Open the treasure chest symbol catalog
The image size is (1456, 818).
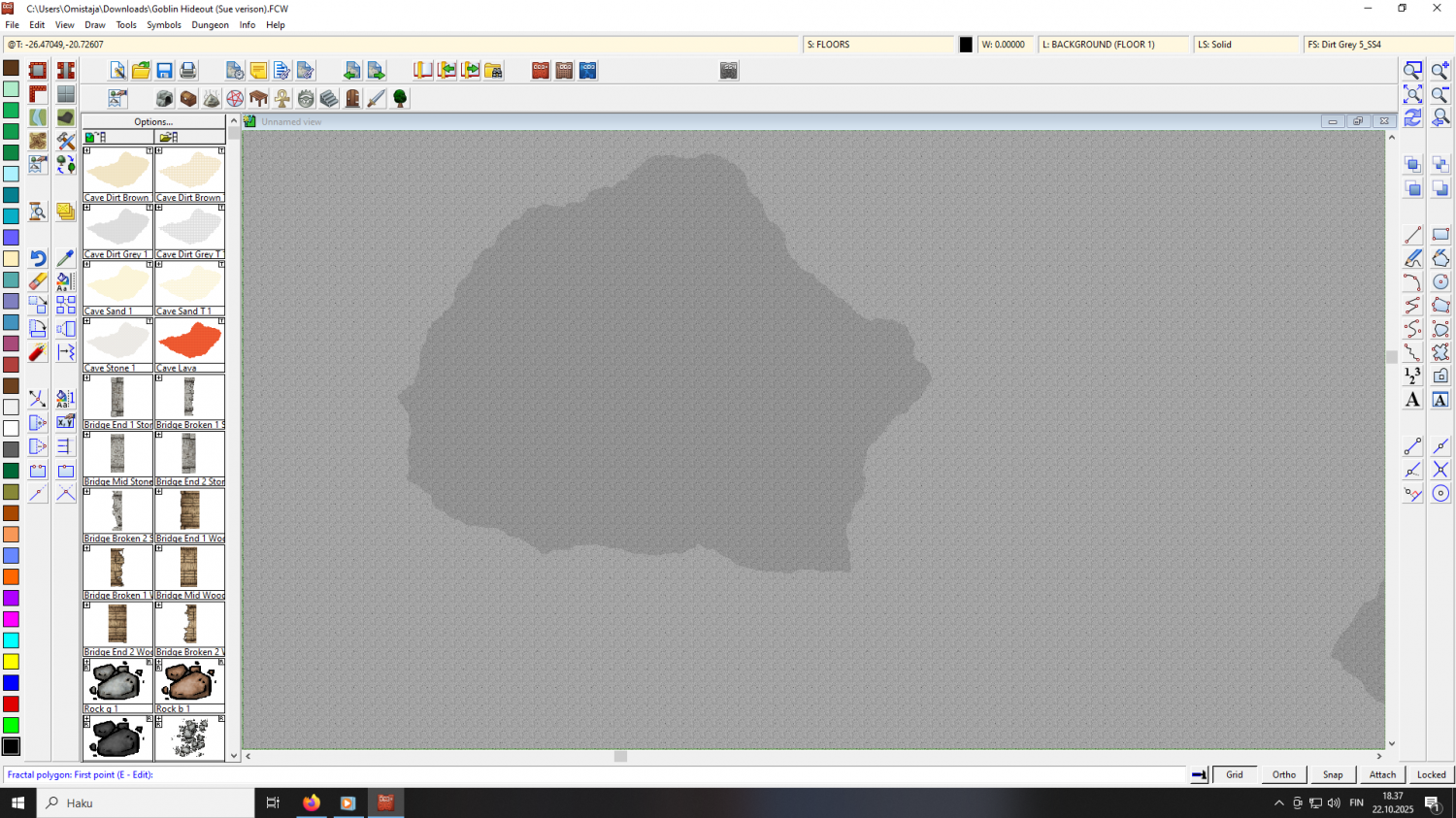[x=188, y=99]
